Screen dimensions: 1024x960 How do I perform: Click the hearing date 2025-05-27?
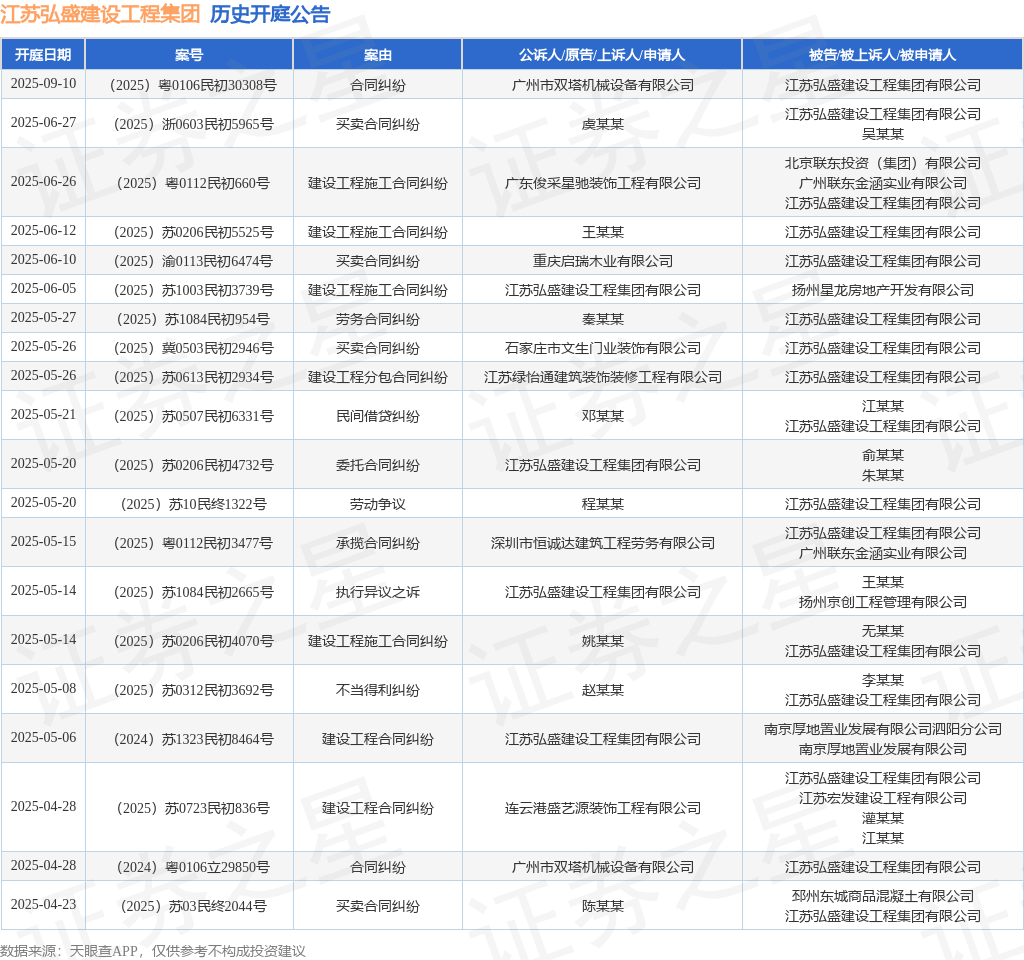click(x=43, y=317)
